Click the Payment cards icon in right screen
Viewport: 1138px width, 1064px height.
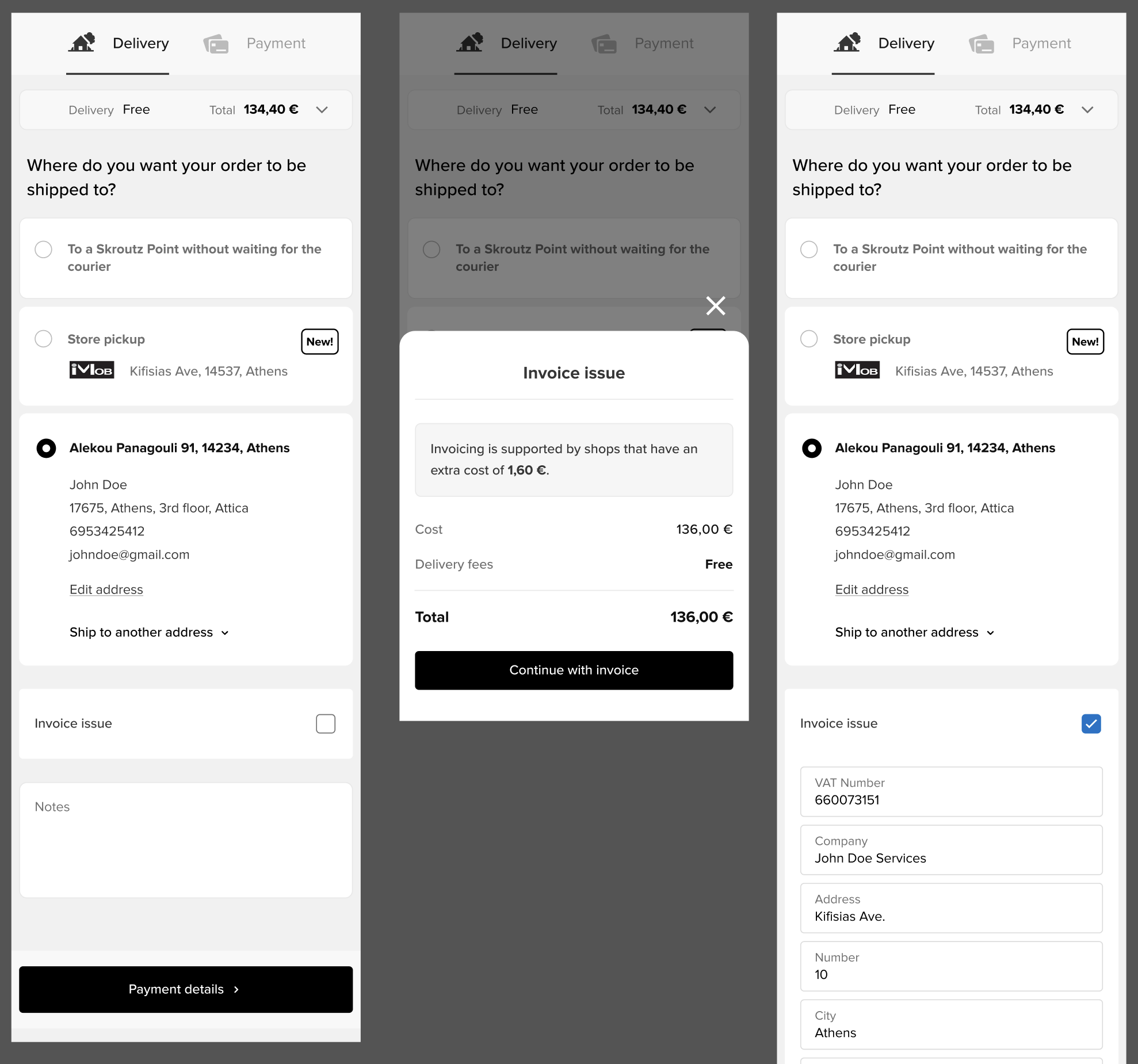point(982,44)
